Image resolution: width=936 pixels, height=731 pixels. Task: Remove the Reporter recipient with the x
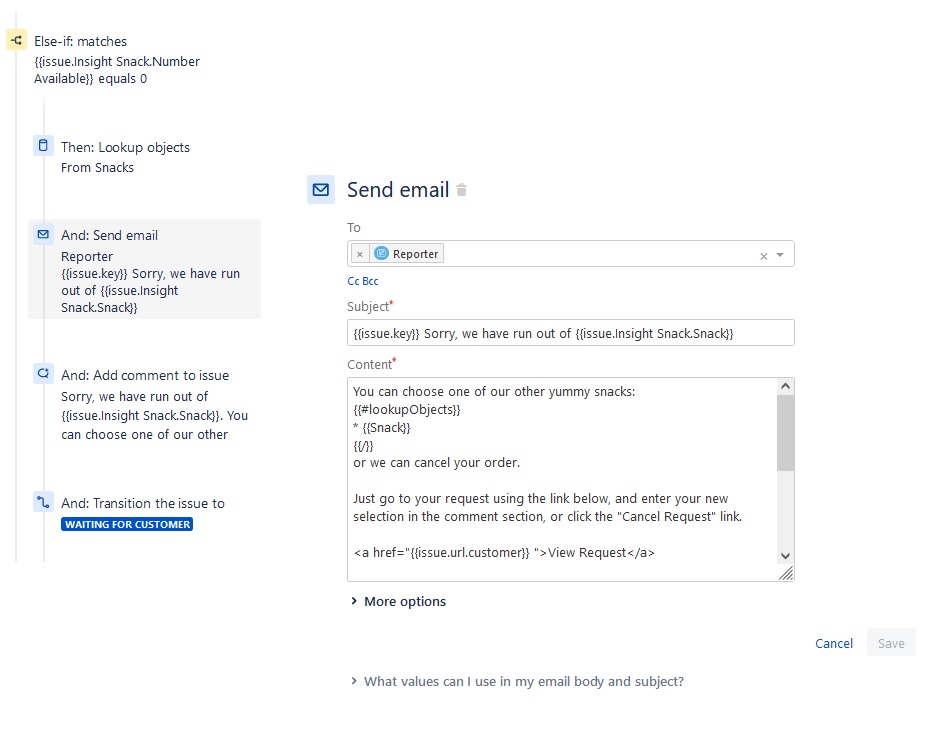pyautogui.click(x=359, y=253)
